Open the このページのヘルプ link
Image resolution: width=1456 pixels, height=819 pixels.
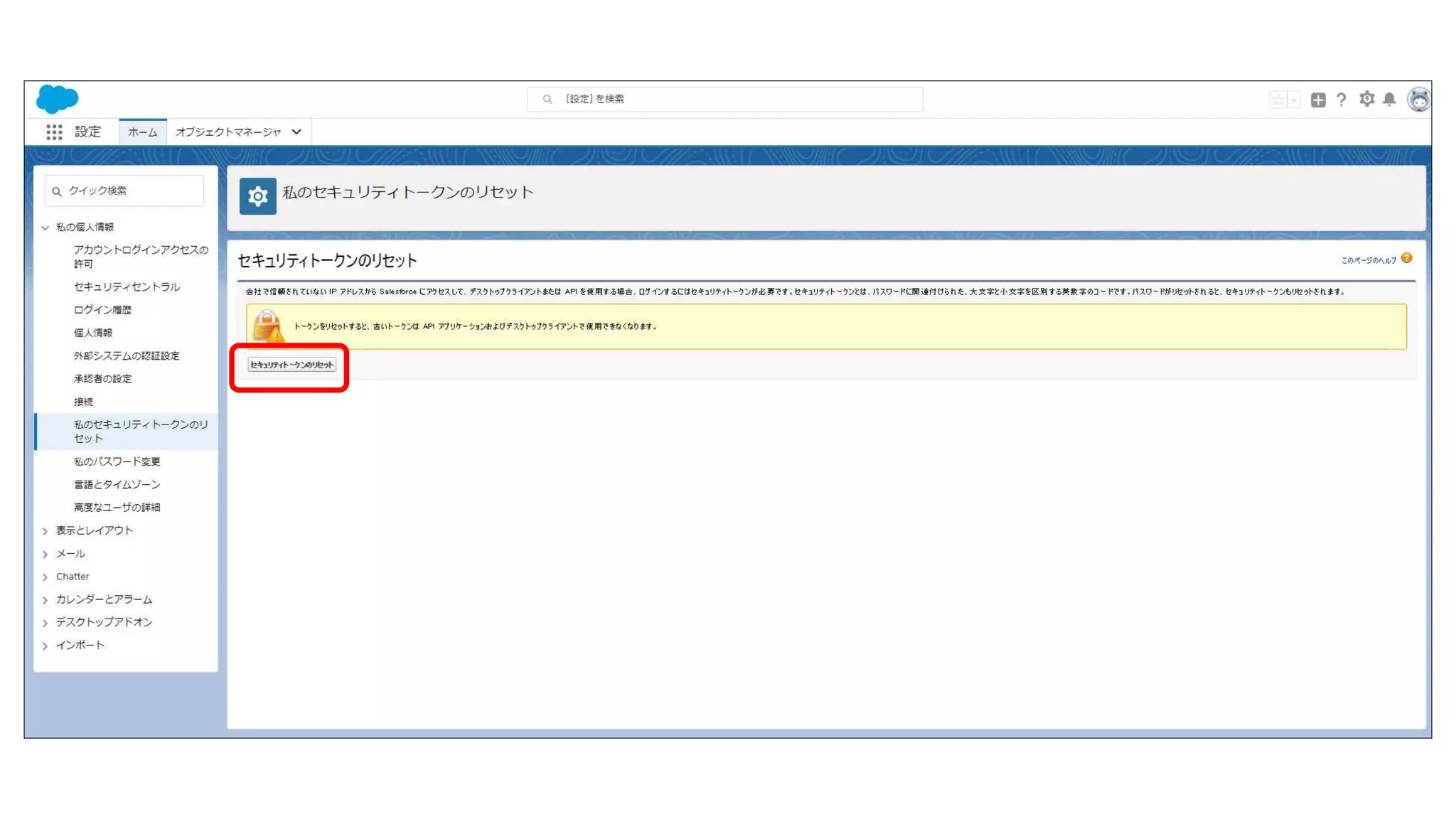coord(1369,260)
